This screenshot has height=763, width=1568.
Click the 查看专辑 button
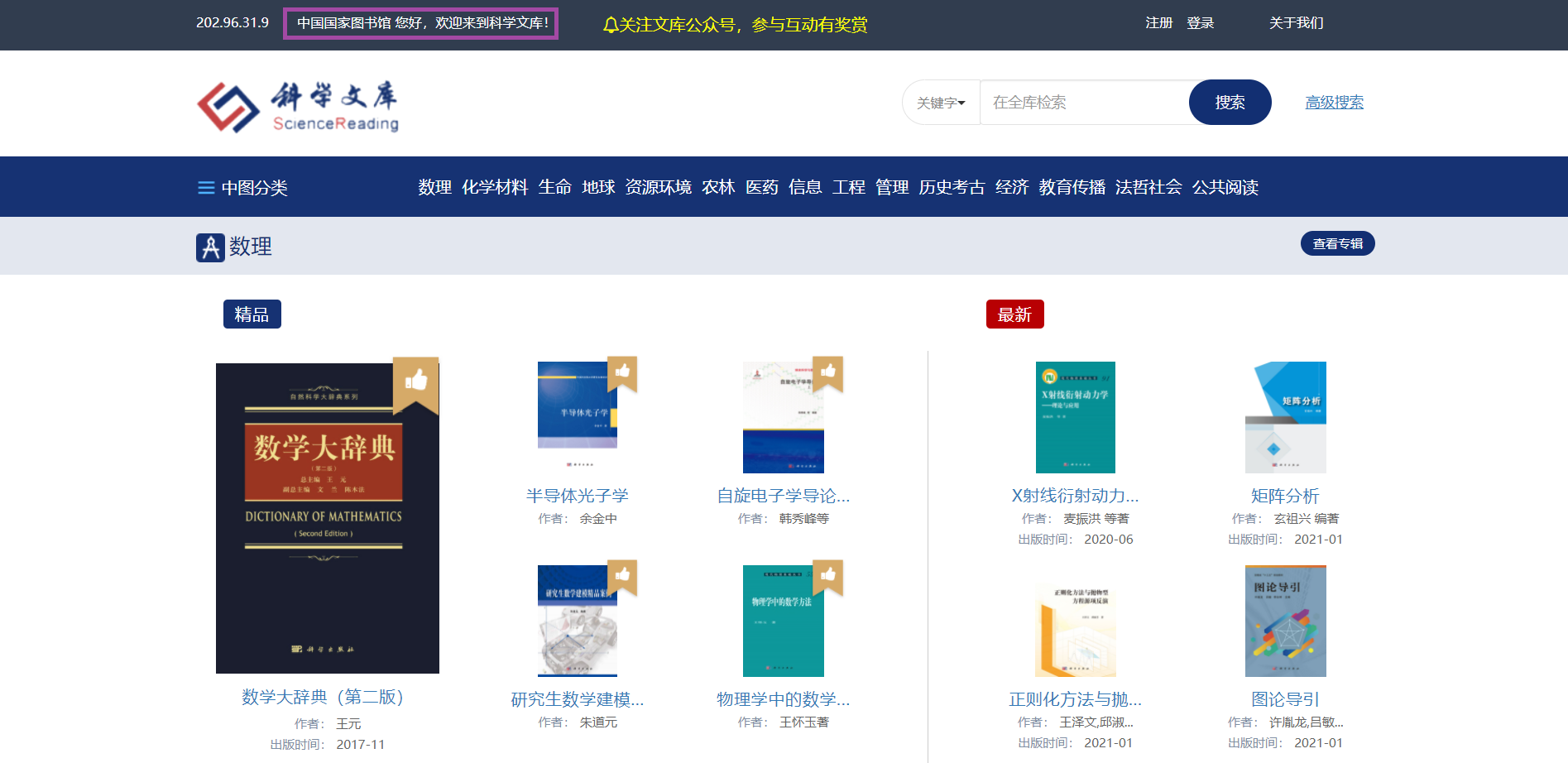coord(1337,243)
